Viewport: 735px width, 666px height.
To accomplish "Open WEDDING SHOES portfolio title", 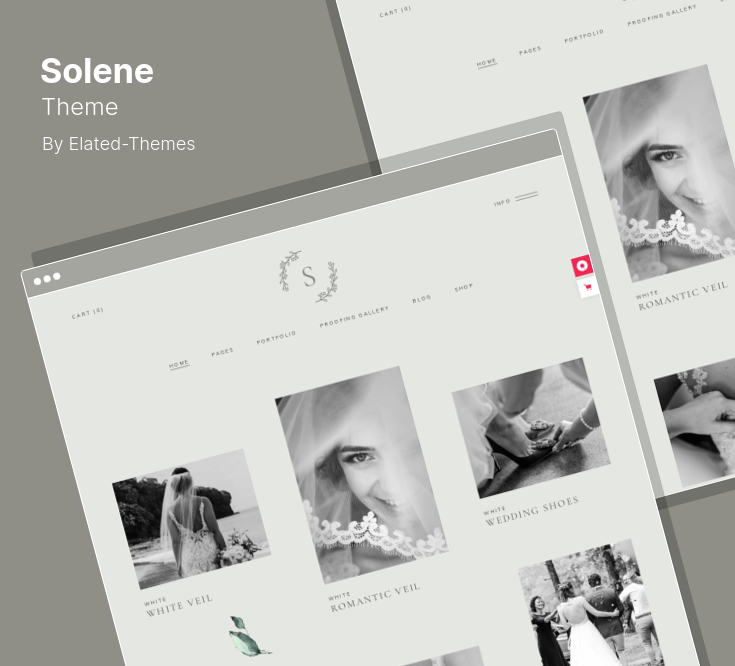I will point(532,510).
